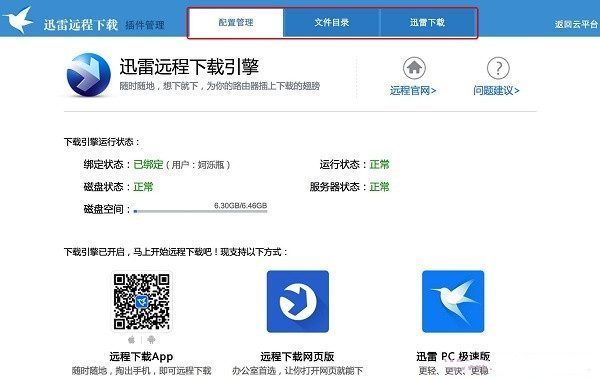Viewport: 600px width, 378px height.
Task: Click 插件管理 label in header
Action: 145,25
